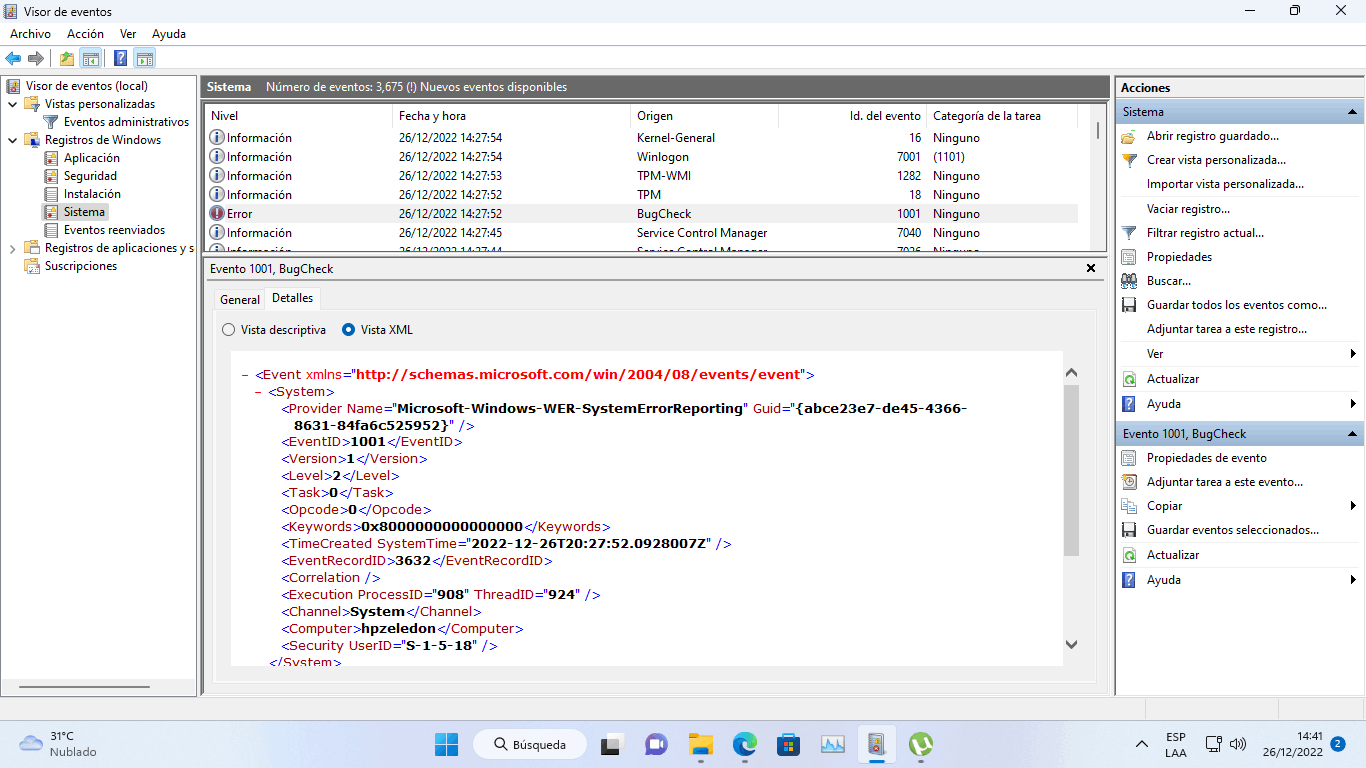
Task: Expand the Copiar submenu arrow
Action: pos(1353,506)
